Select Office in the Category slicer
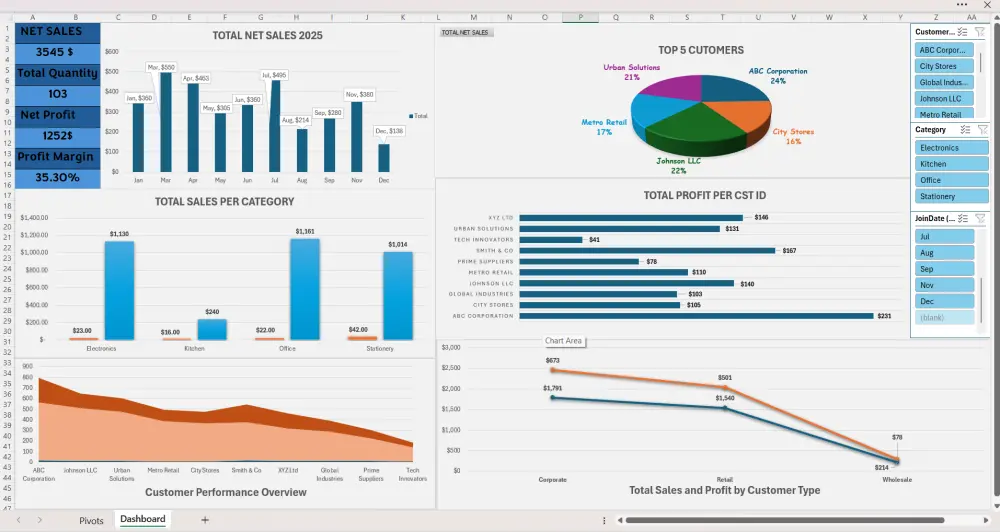1000x532 pixels. [951, 180]
